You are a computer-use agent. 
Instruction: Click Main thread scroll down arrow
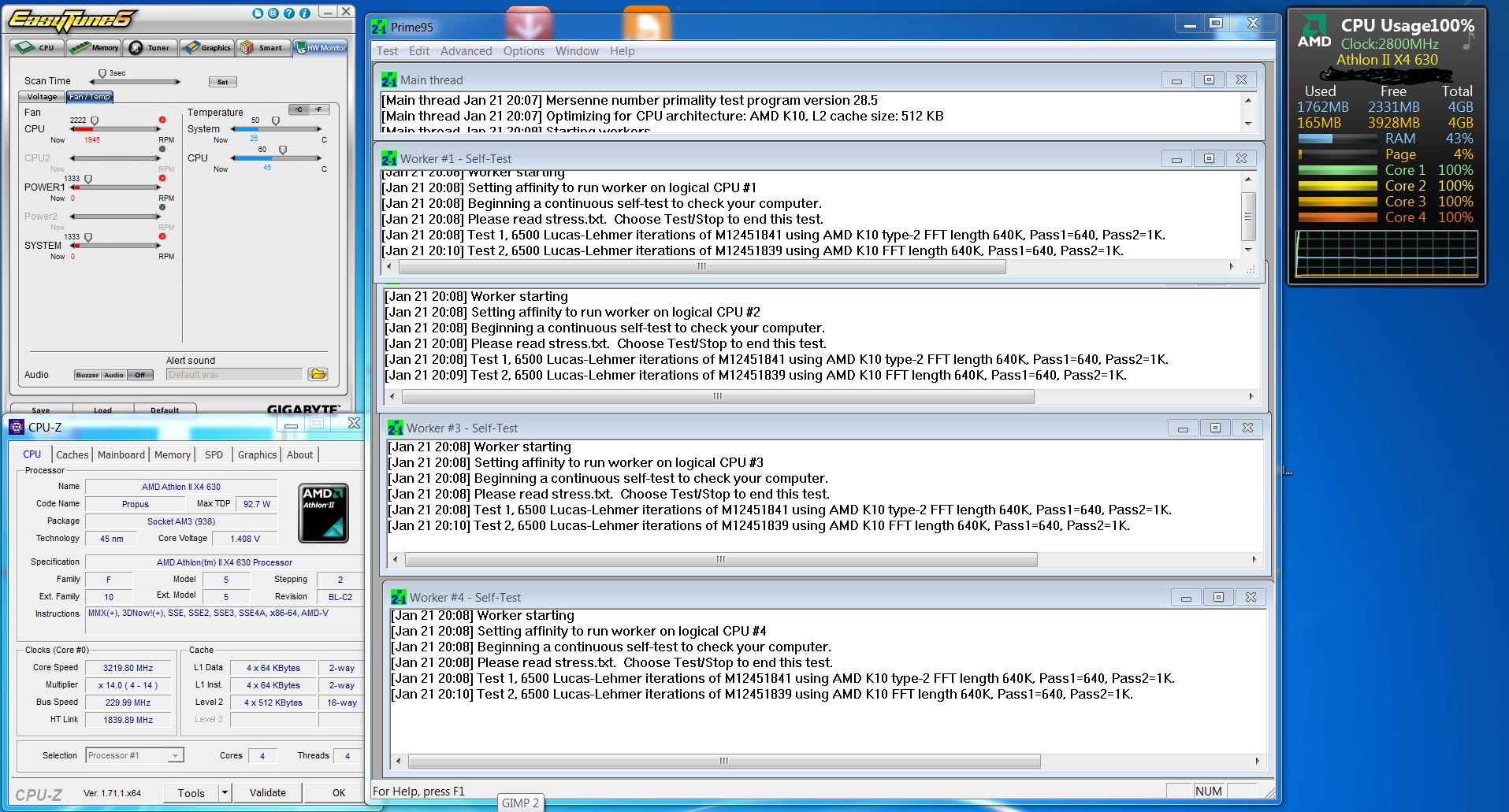pos(1247,124)
